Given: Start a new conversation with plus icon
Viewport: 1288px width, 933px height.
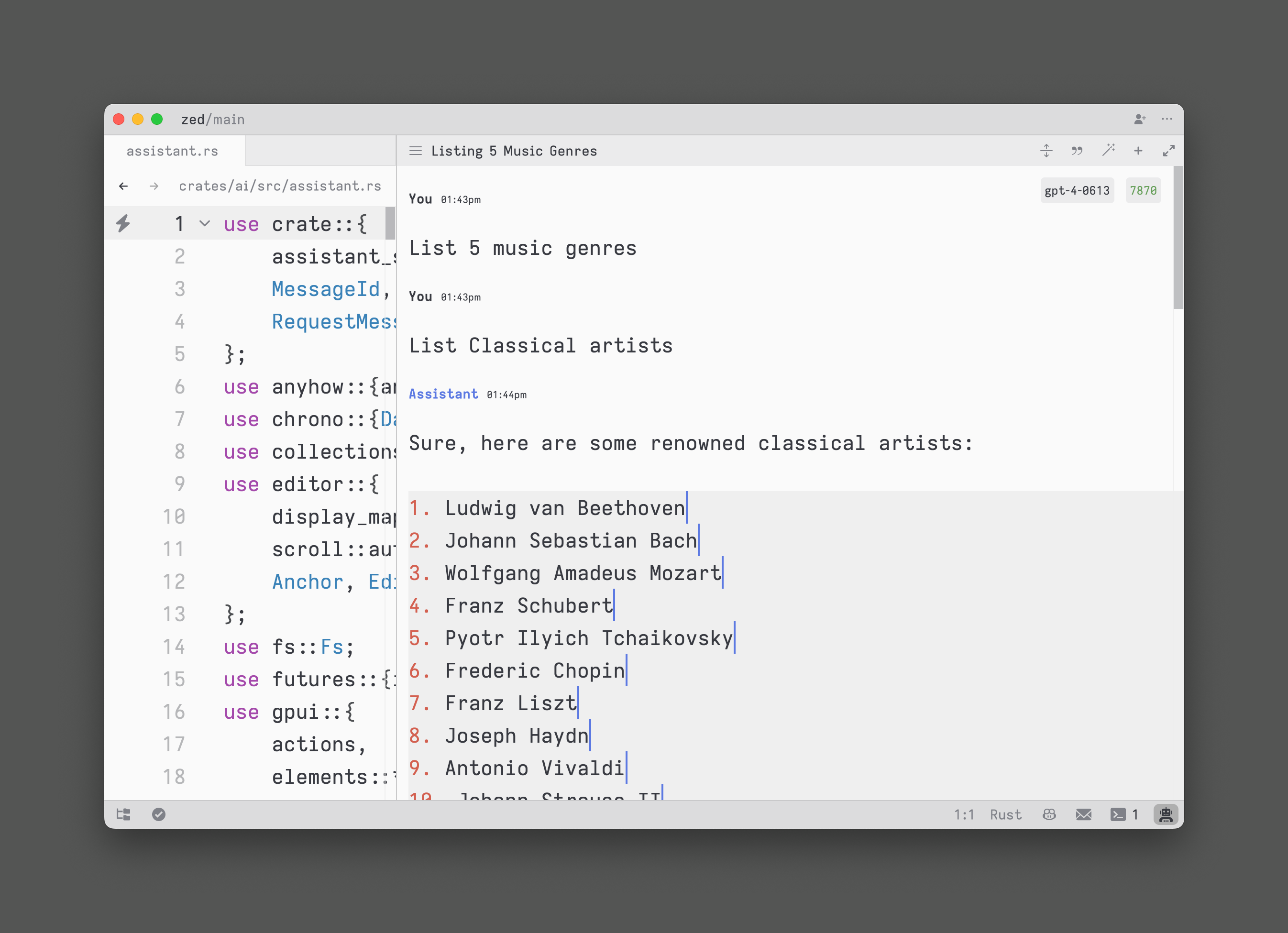Looking at the screenshot, I should [1138, 151].
